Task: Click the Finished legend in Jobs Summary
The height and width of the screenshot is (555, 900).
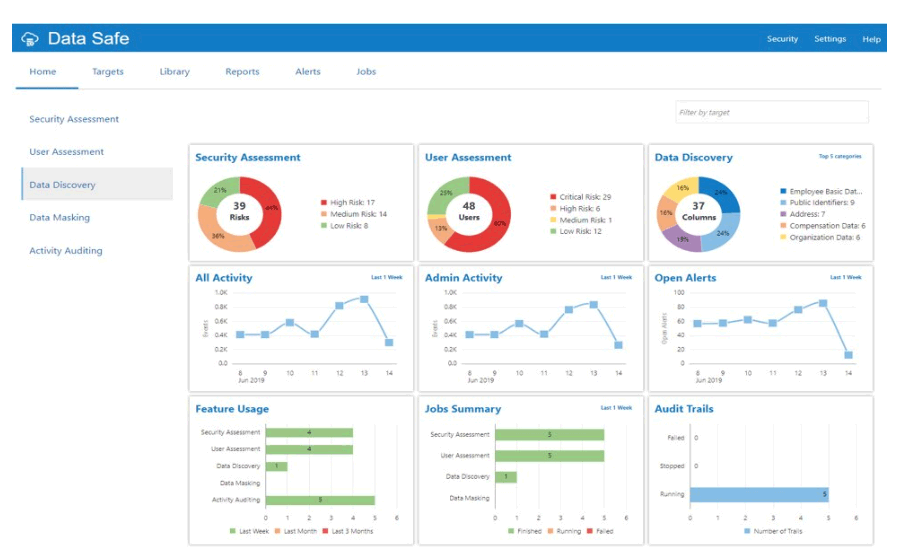Action: tap(525, 531)
